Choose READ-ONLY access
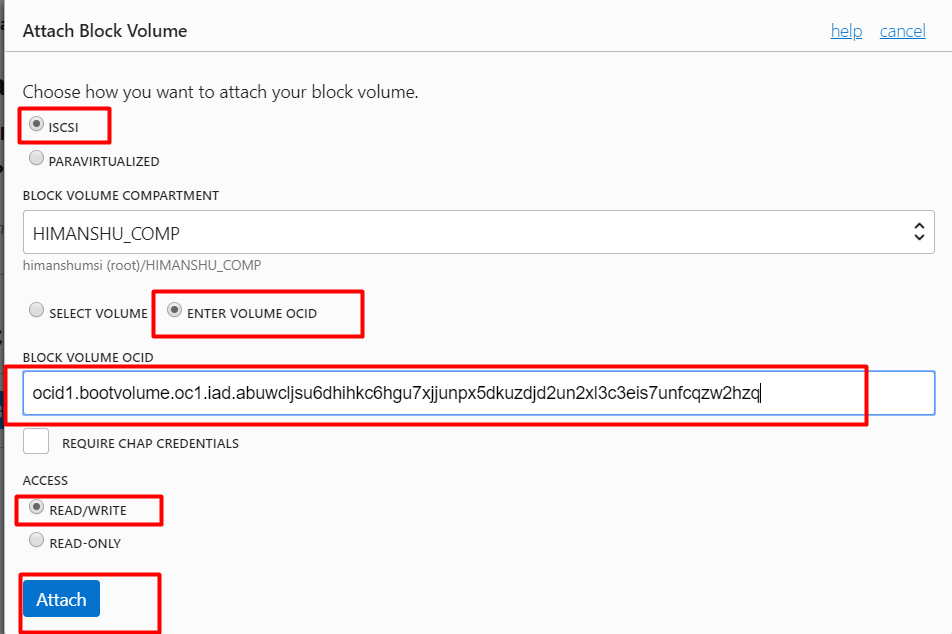952x634 pixels. pos(36,539)
